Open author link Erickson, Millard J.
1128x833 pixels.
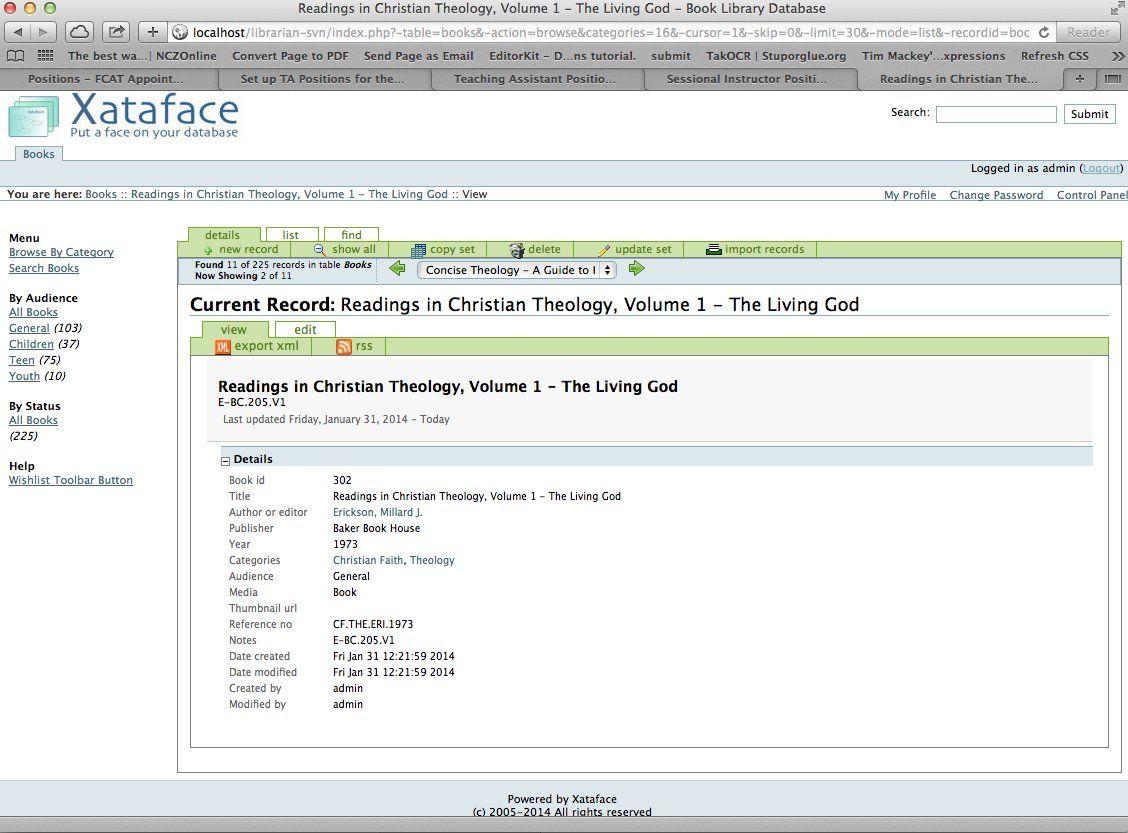click(x=378, y=512)
